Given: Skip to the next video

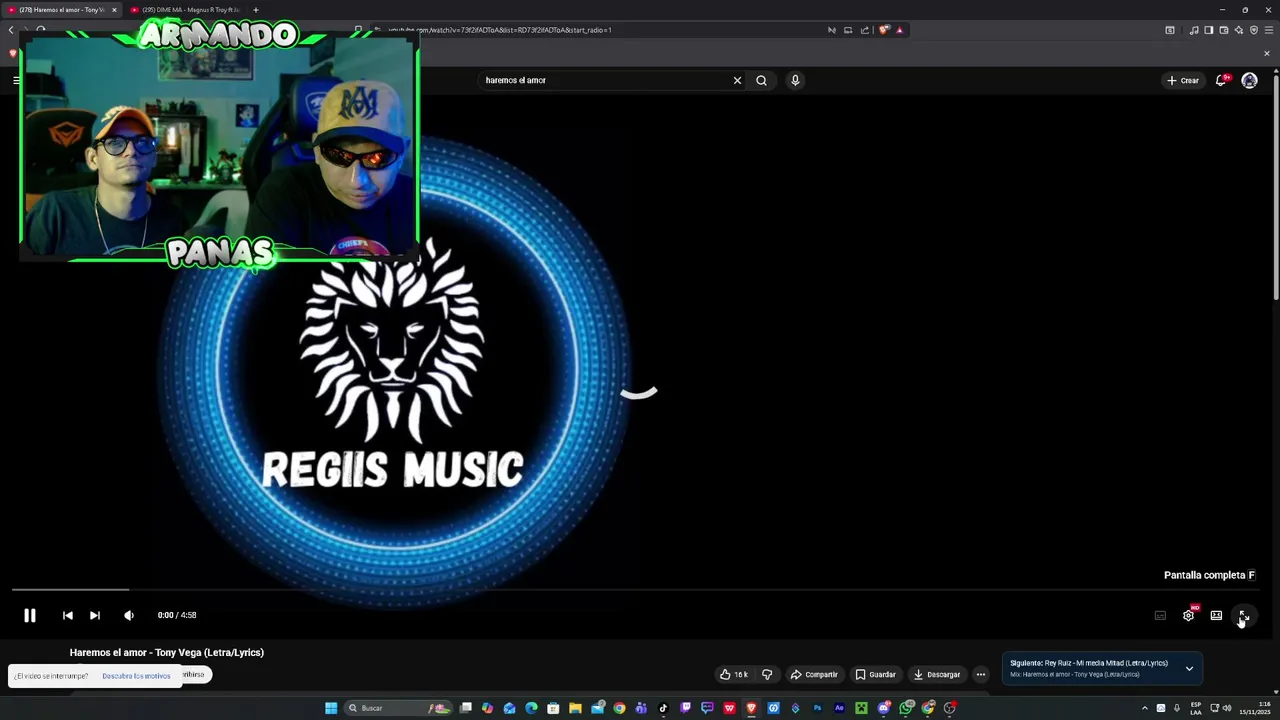Looking at the screenshot, I should point(94,615).
